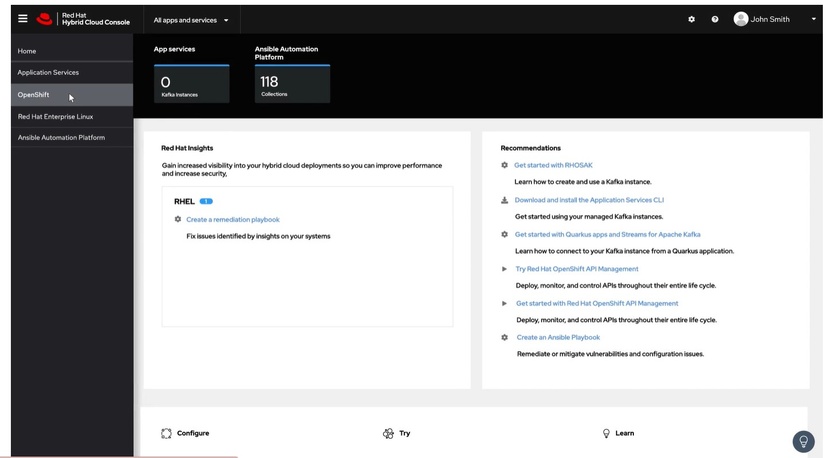Viewport: 828px width, 458px height.
Task: Click John Smith's avatar icon
Action: tap(741, 19)
